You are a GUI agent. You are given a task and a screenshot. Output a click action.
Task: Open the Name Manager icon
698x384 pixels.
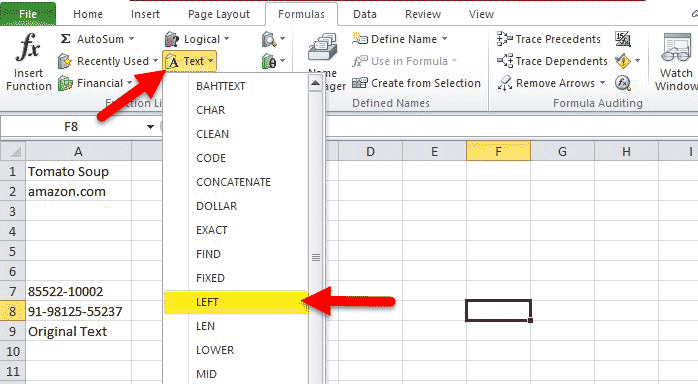pos(322,47)
